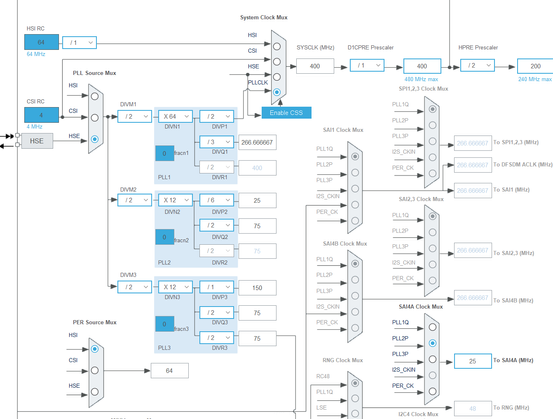The height and width of the screenshot is (419, 553).
Task: Click the To SAI4A 25 MHz field
Action: (473, 361)
